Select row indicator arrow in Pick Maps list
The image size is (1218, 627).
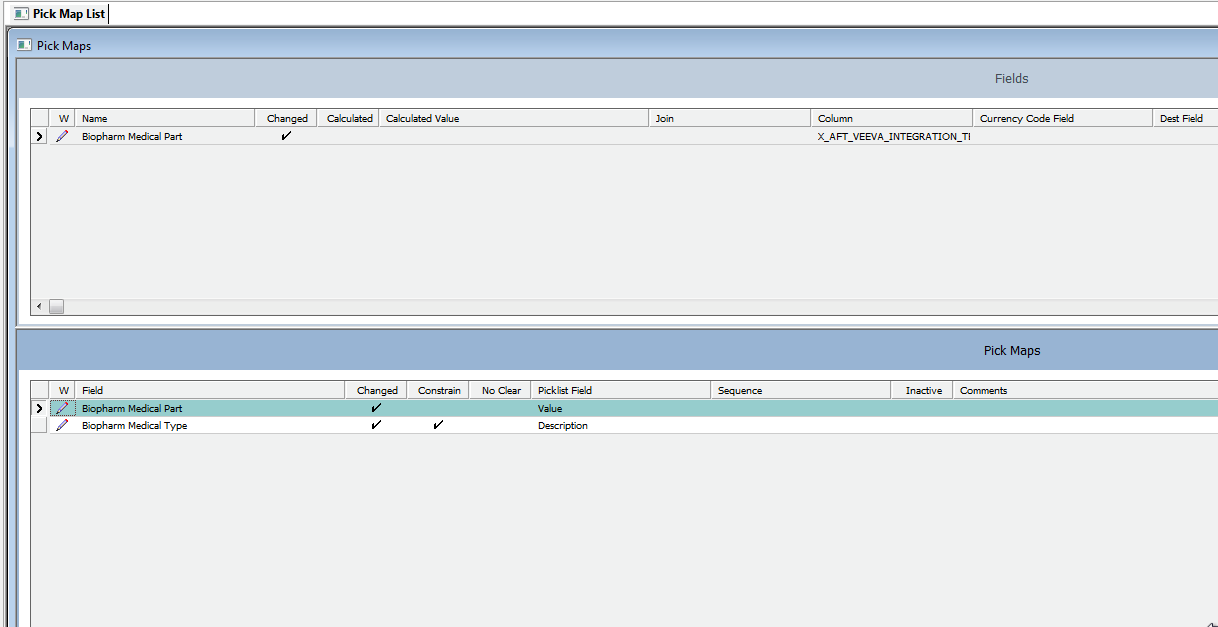coord(40,408)
